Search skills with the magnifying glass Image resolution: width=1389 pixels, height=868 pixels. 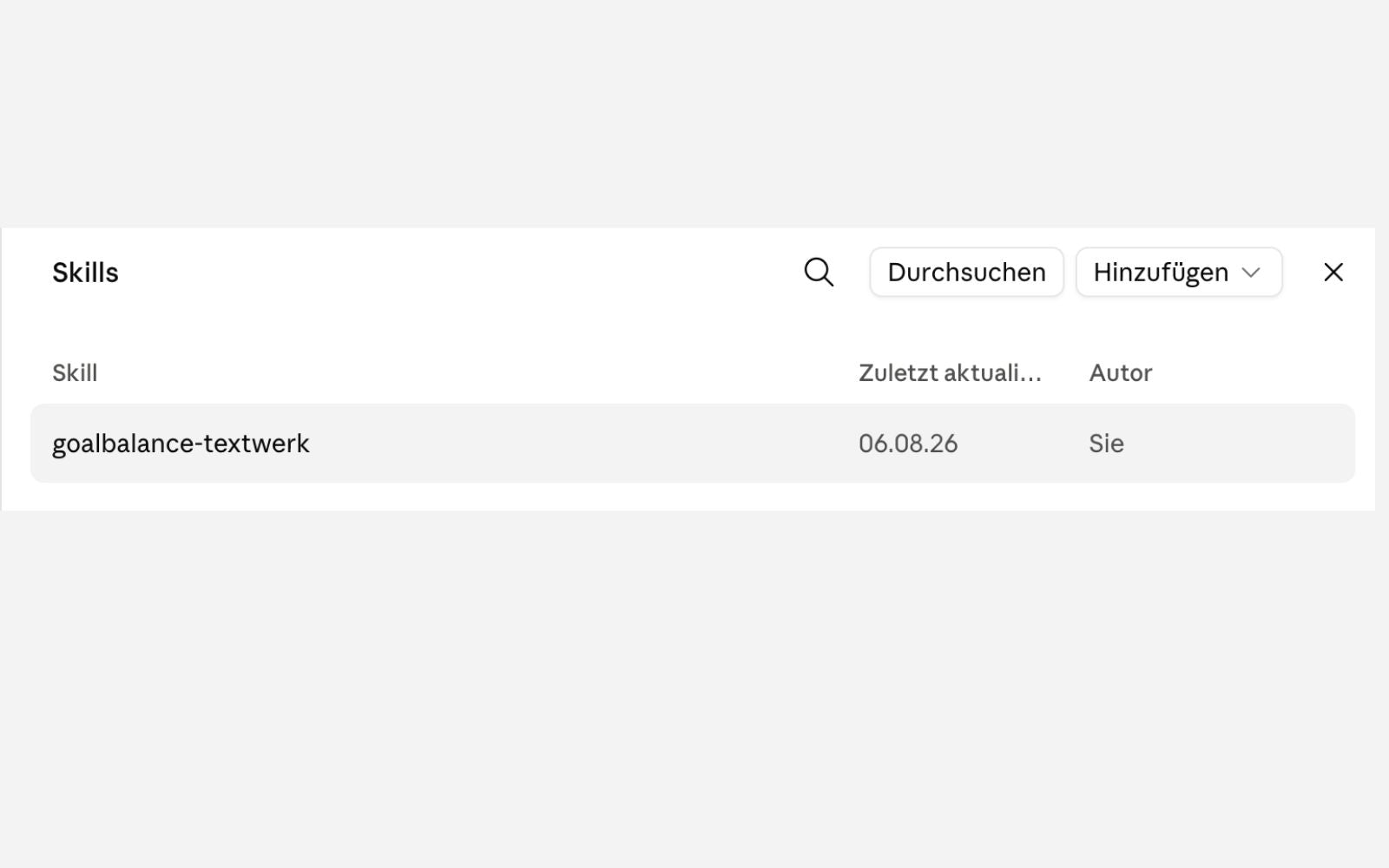pyautogui.click(x=819, y=272)
